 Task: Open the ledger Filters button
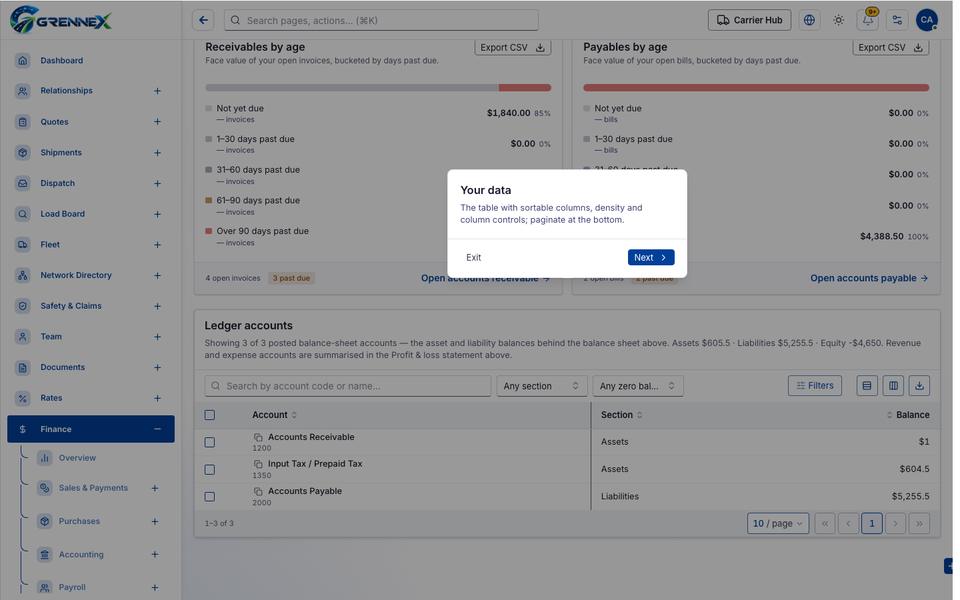click(x=814, y=386)
